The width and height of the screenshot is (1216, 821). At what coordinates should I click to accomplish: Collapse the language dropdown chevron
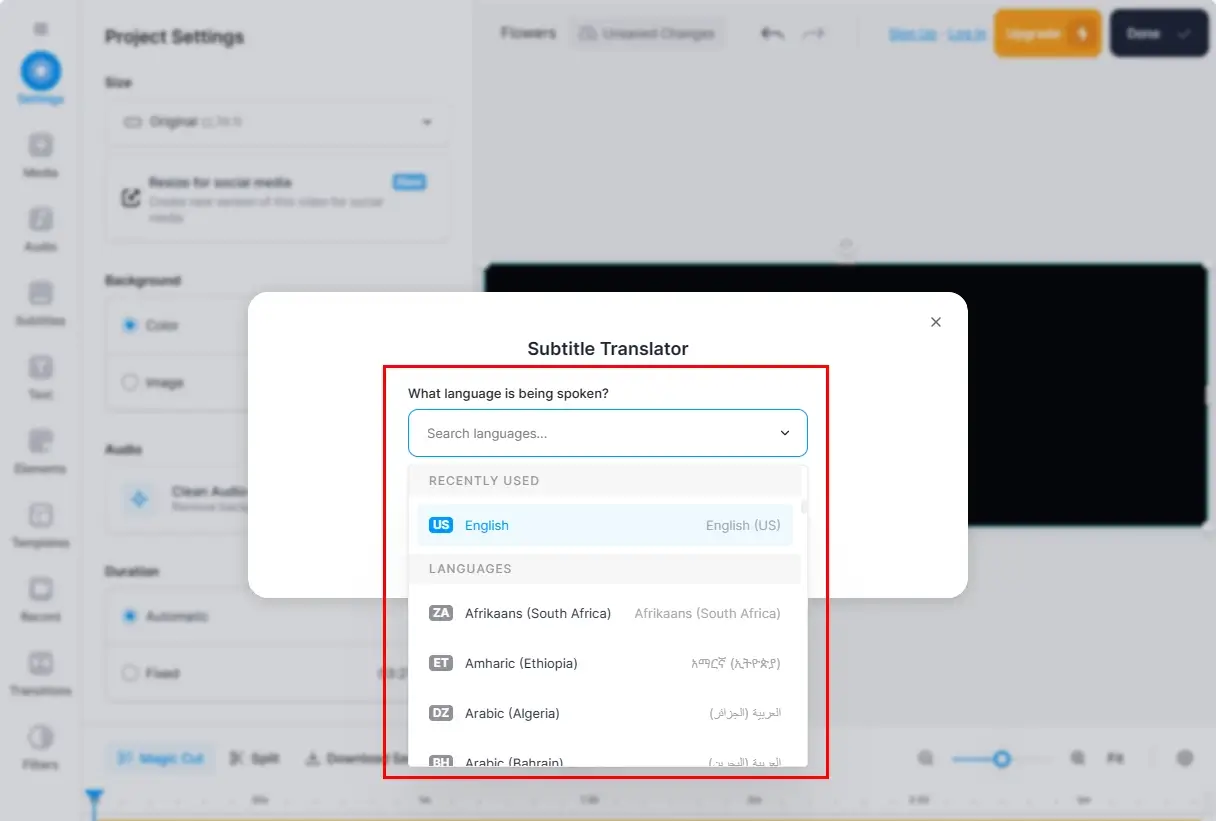click(x=785, y=433)
